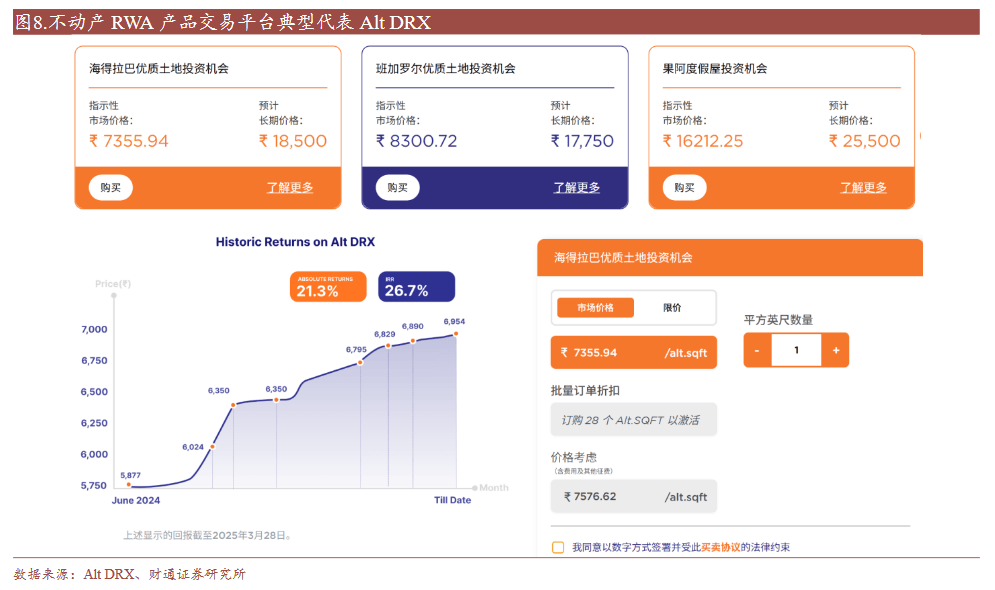
Task: Click the ₹7576.62 price consideration field
Action: [633, 496]
